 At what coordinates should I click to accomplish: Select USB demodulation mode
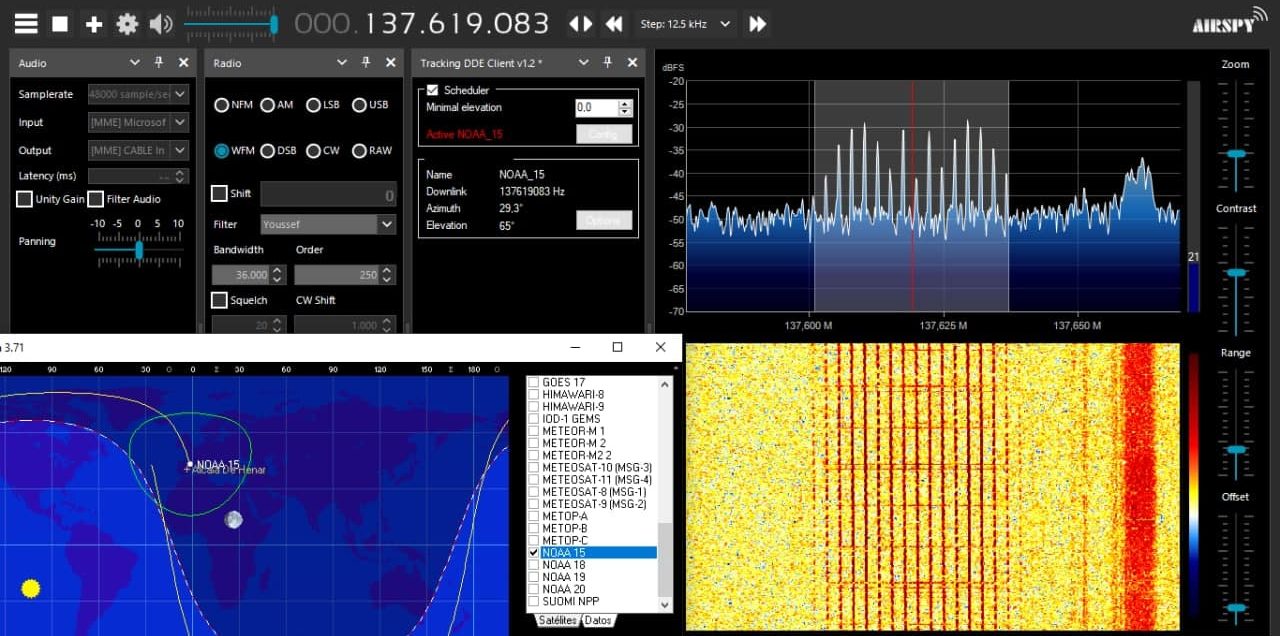[x=359, y=105]
